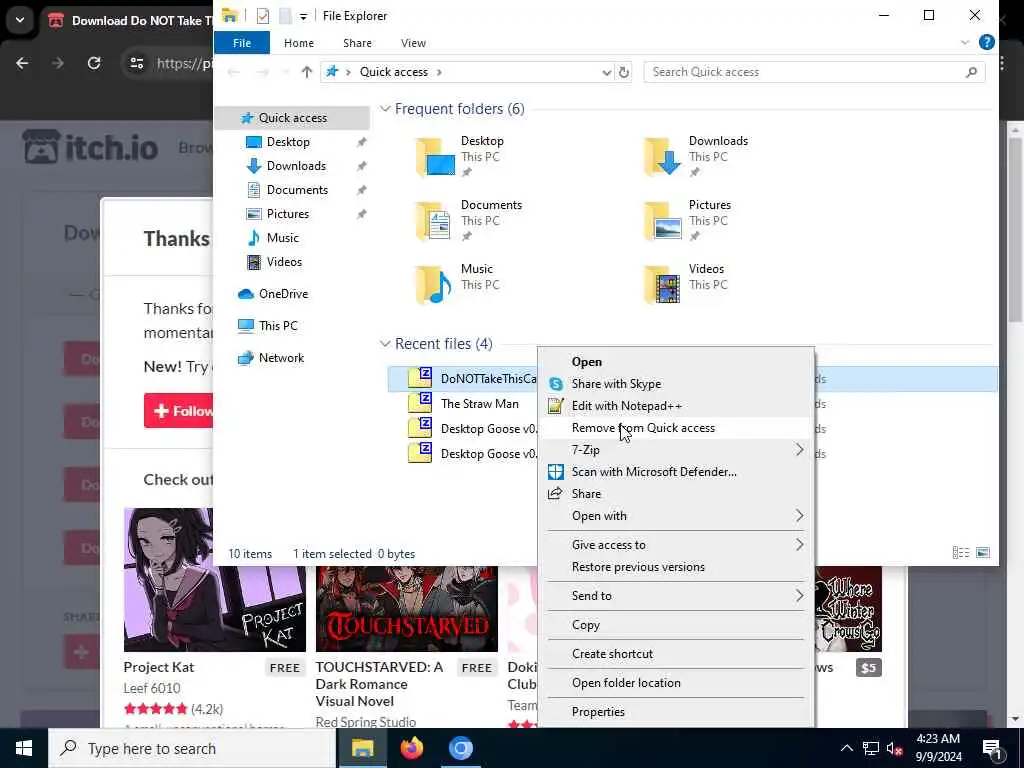
Task: Open the Pictures folder in Frequent folders
Action: [688, 221]
